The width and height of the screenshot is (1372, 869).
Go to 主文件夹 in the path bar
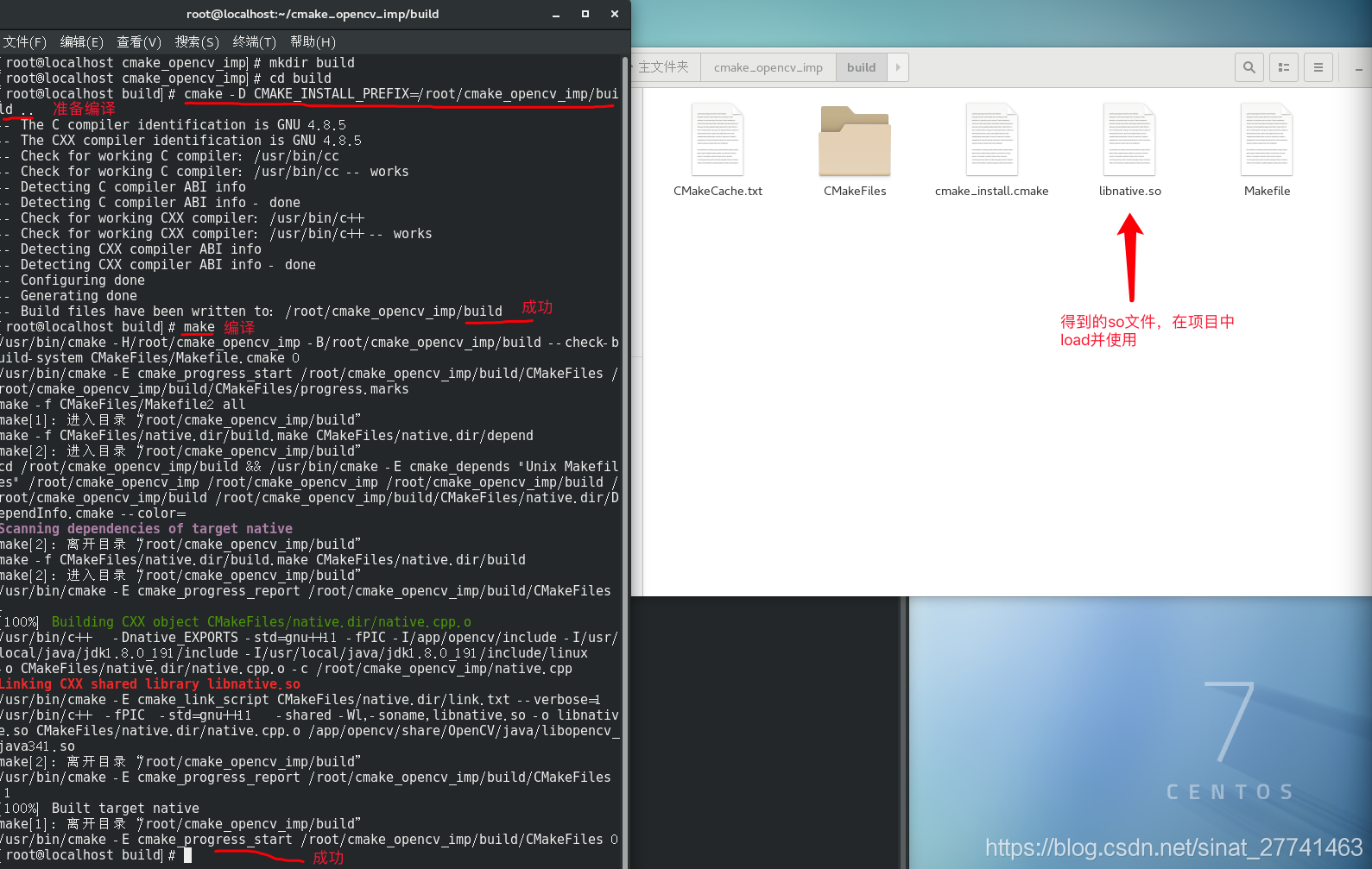coord(663,67)
